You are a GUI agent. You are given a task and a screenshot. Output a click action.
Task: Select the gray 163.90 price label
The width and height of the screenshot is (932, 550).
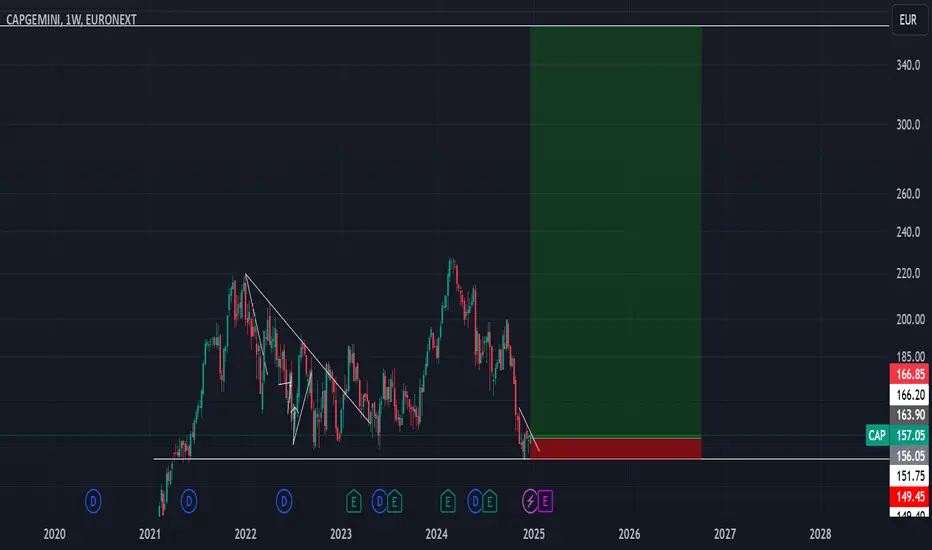[909, 415]
